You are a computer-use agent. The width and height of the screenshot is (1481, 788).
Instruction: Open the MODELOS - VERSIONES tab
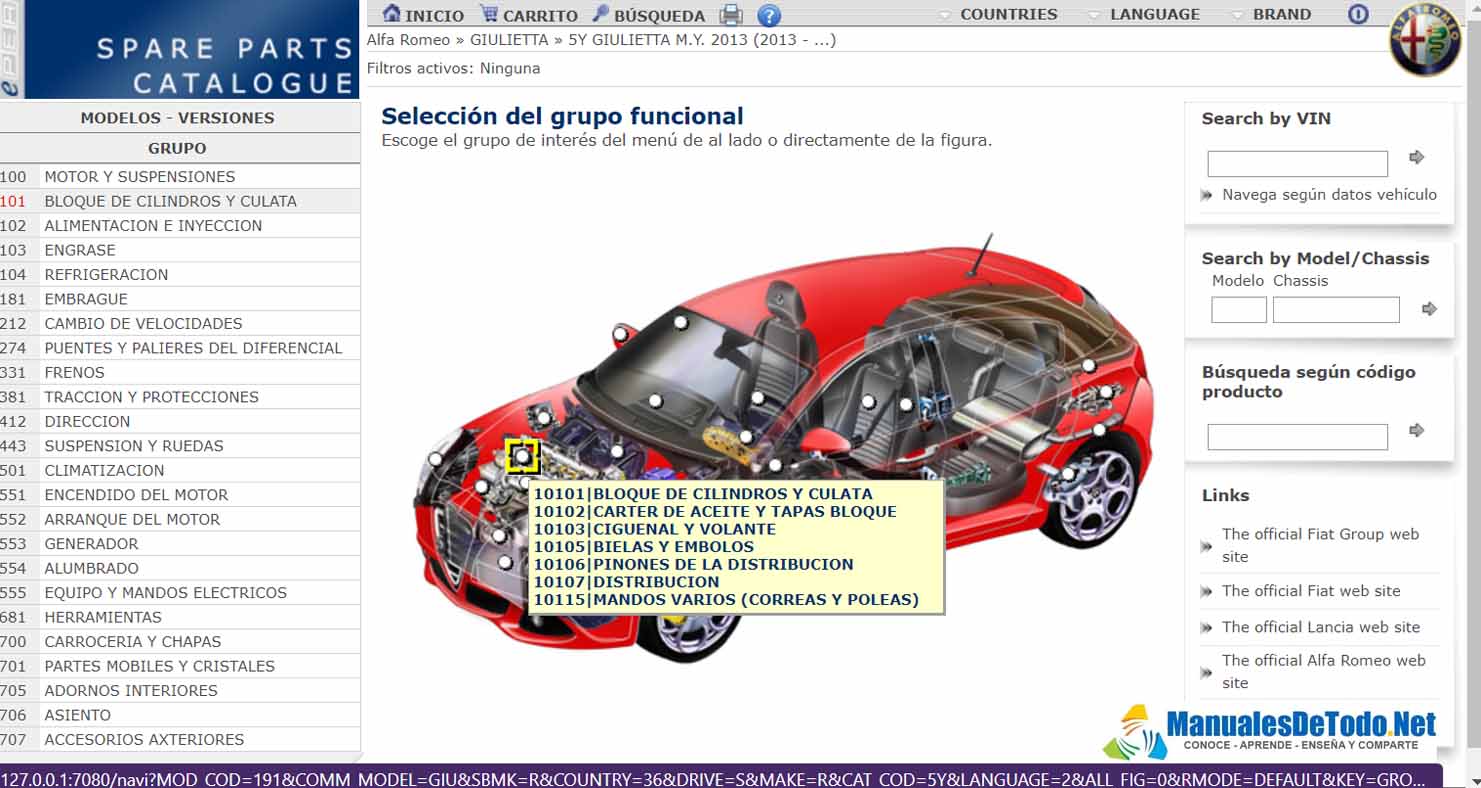click(177, 118)
